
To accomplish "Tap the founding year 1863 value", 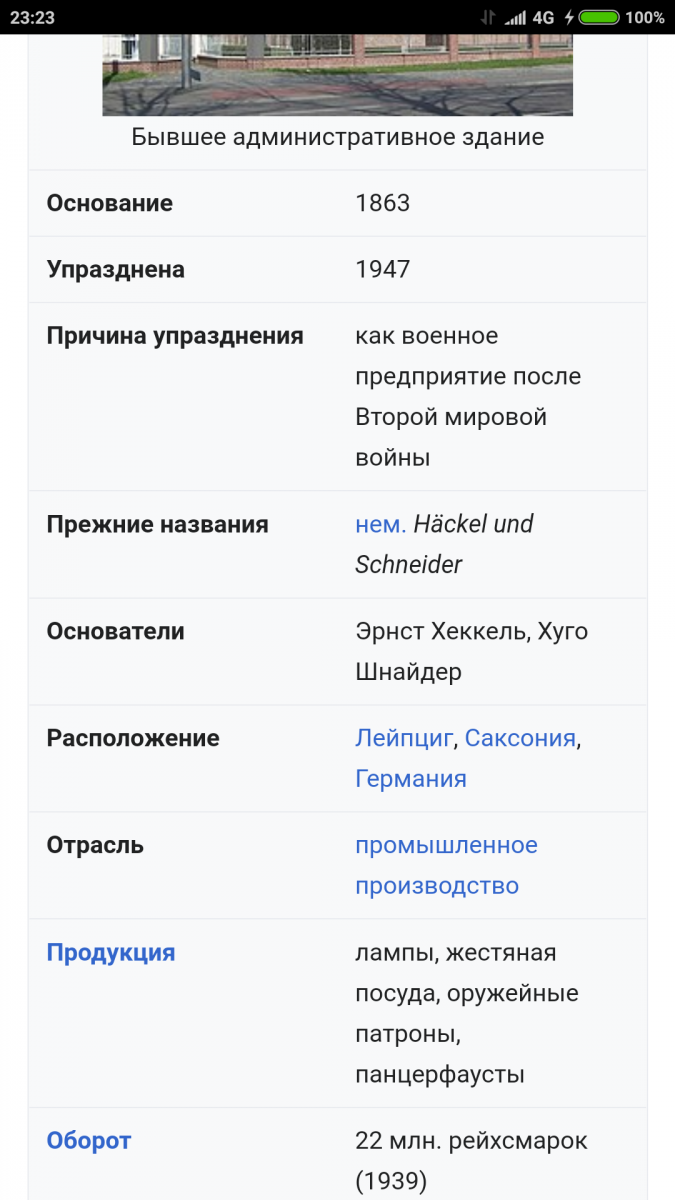I will coord(383,203).
